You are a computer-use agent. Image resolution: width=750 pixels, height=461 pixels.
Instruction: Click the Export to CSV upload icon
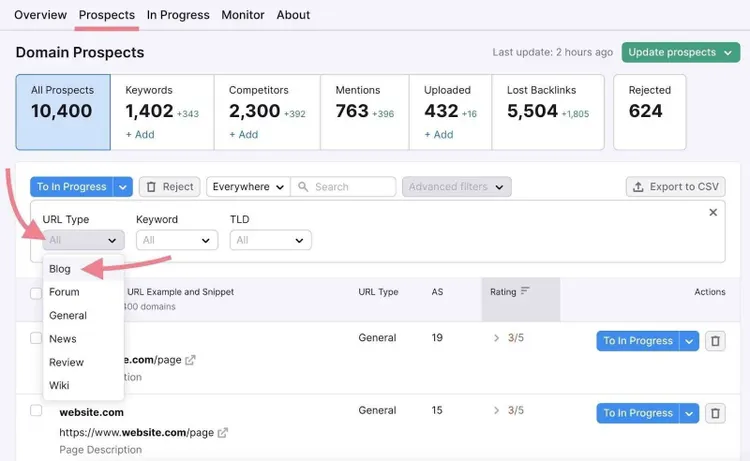click(638, 187)
